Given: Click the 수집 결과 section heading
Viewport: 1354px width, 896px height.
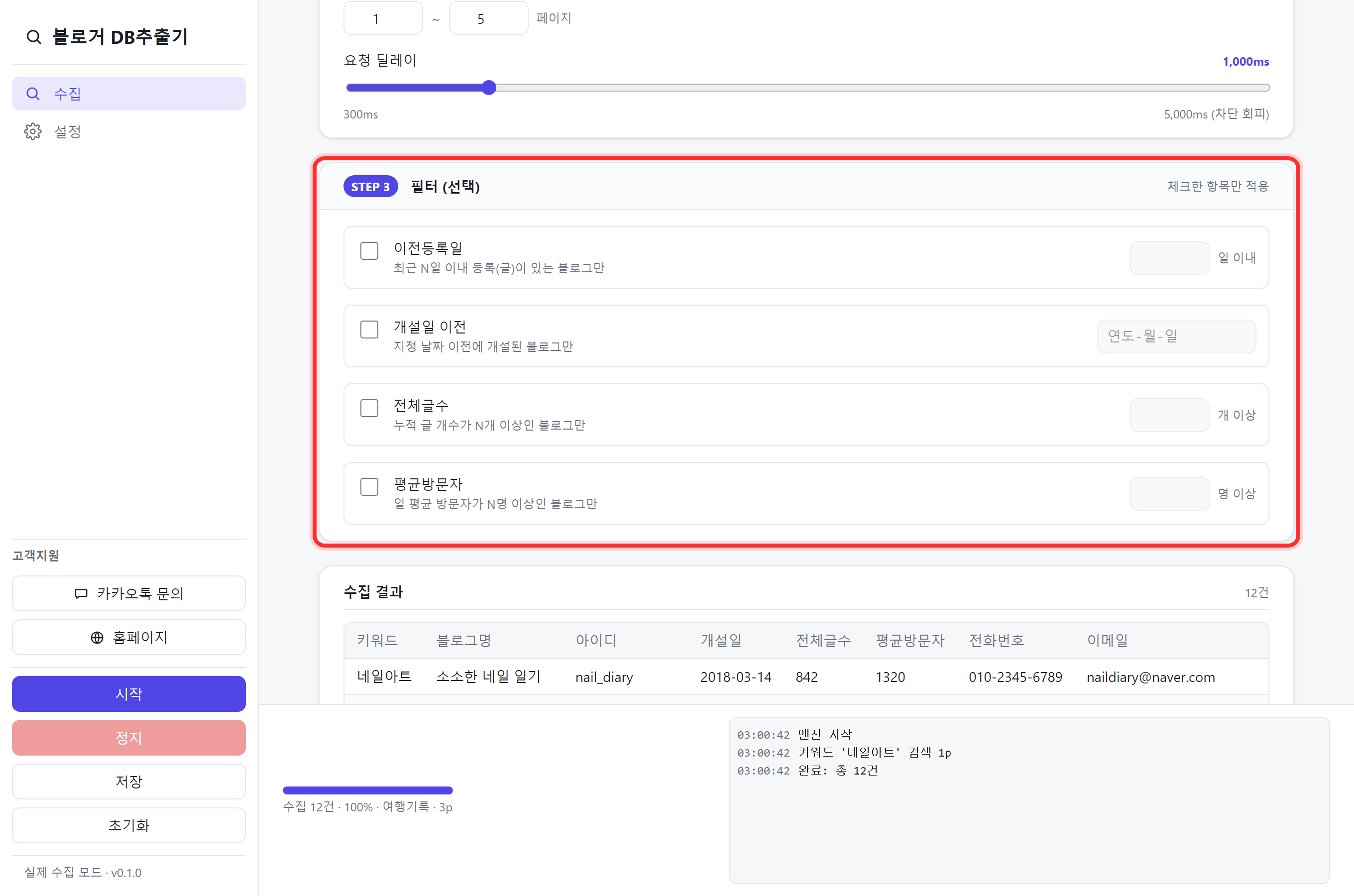Looking at the screenshot, I should (373, 592).
